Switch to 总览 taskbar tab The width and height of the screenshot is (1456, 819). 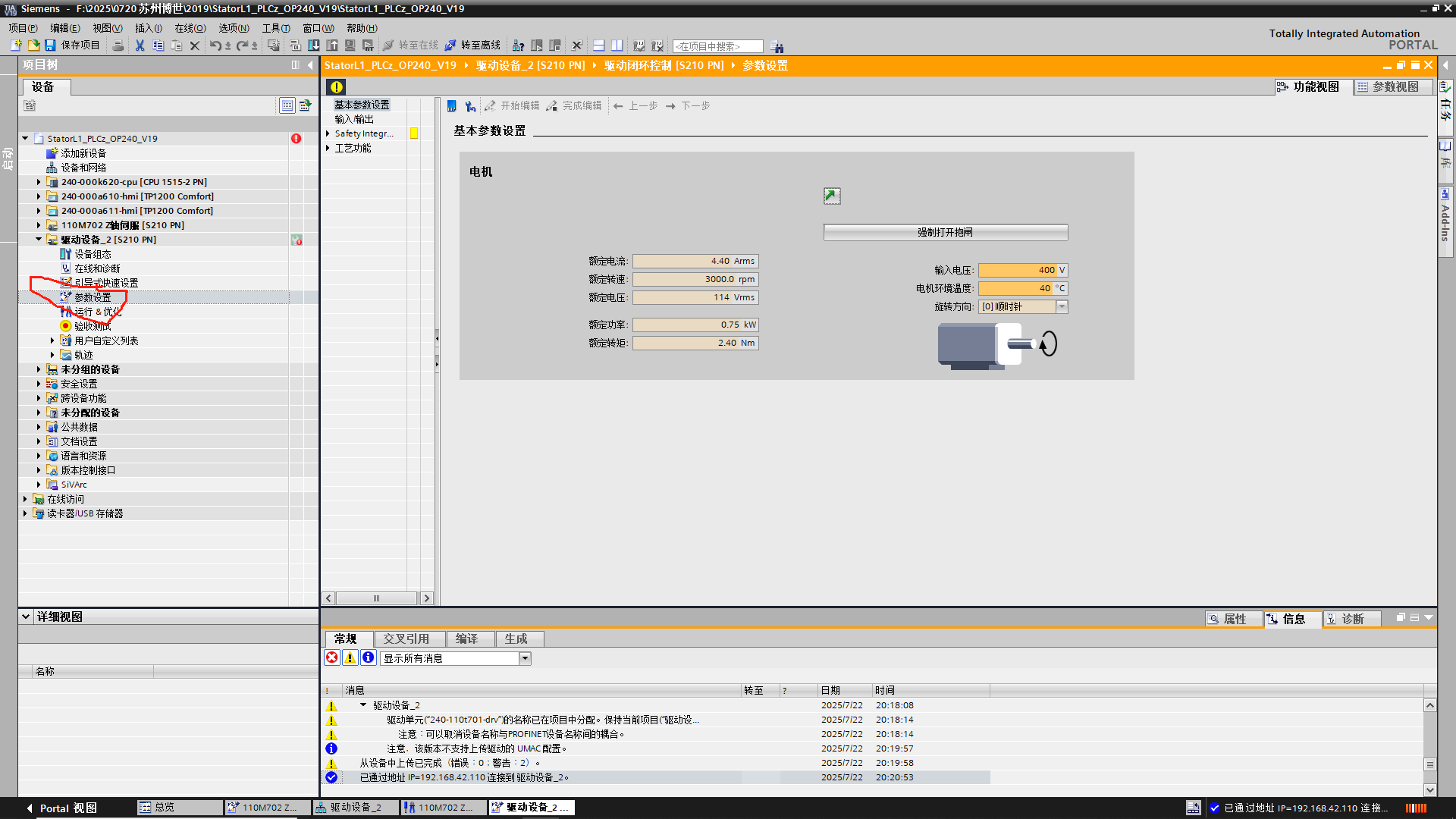pos(180,808)
